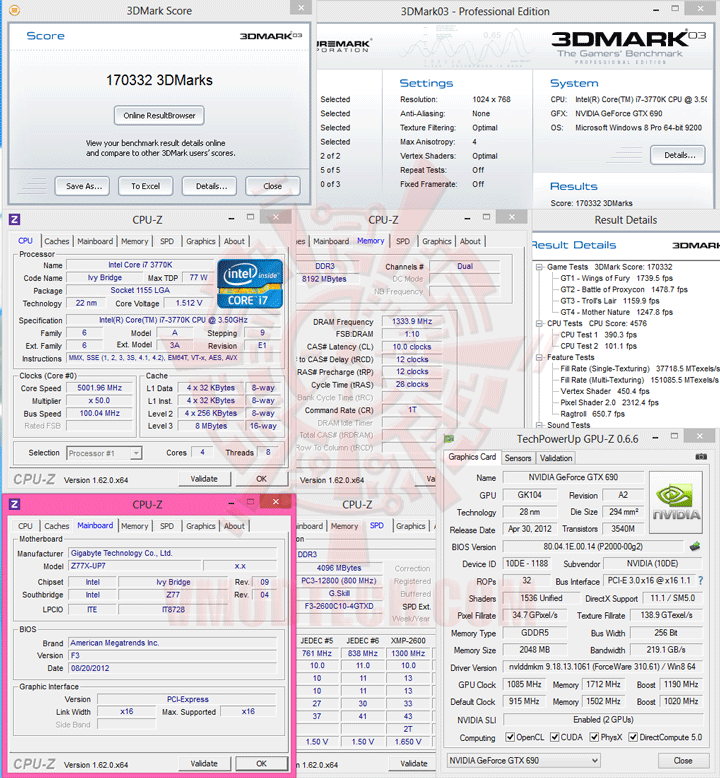
Task: Click the GPU-Z Name field NVIDIA GeForce GTX 690
Action: click(x=573, y=477)
